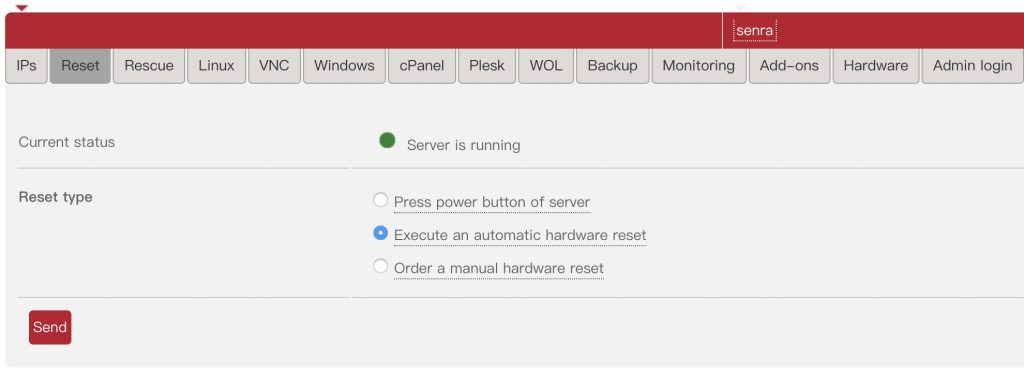This screenshot has width=1024, height=389.
Task: Open the Linux tab
Action: [216, 66]
